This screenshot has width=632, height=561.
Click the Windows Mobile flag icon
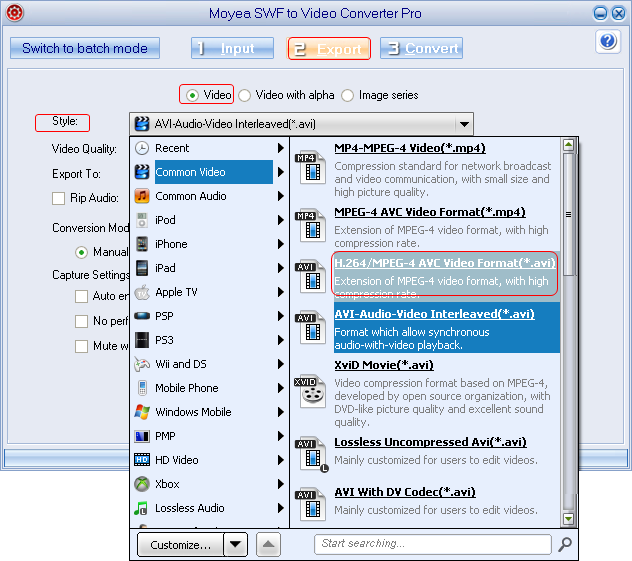point(142,412)
